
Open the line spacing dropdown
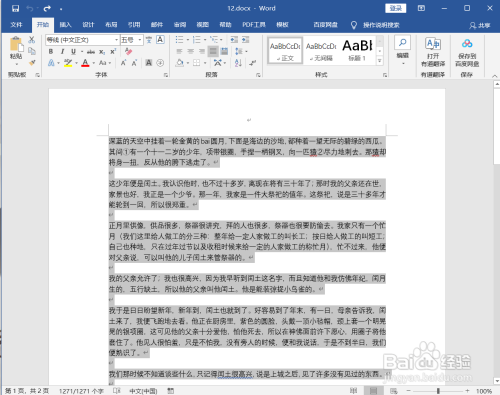click(x=241, y=51)
